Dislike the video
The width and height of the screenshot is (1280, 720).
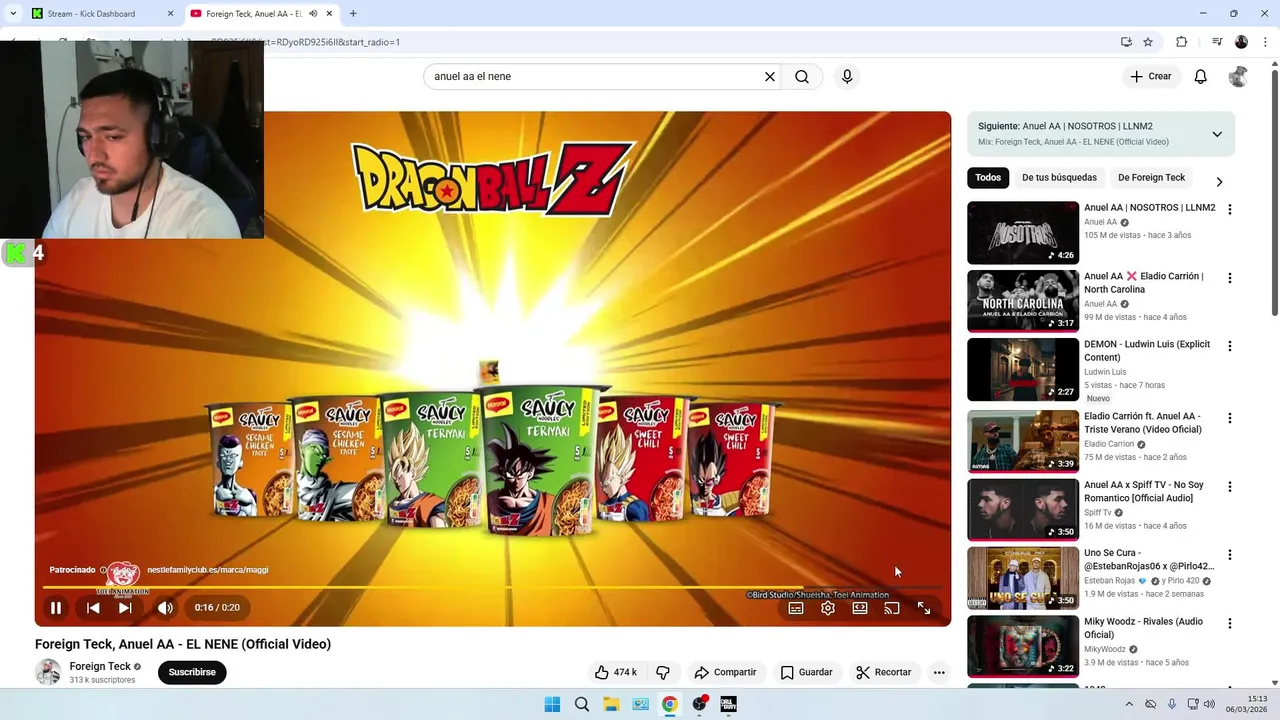coord(662,672)
